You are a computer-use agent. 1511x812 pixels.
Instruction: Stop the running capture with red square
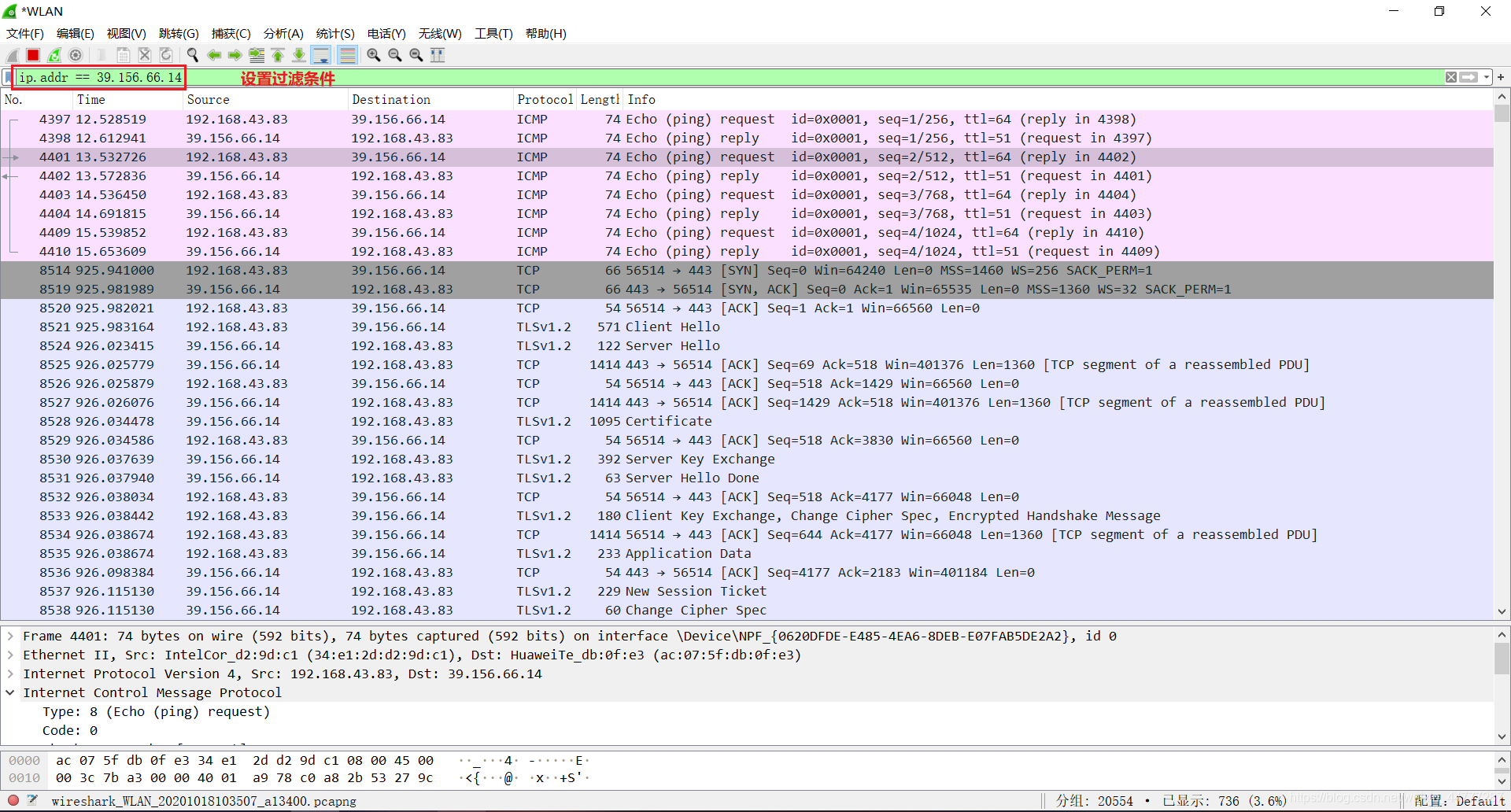click(x=33, y=55)
